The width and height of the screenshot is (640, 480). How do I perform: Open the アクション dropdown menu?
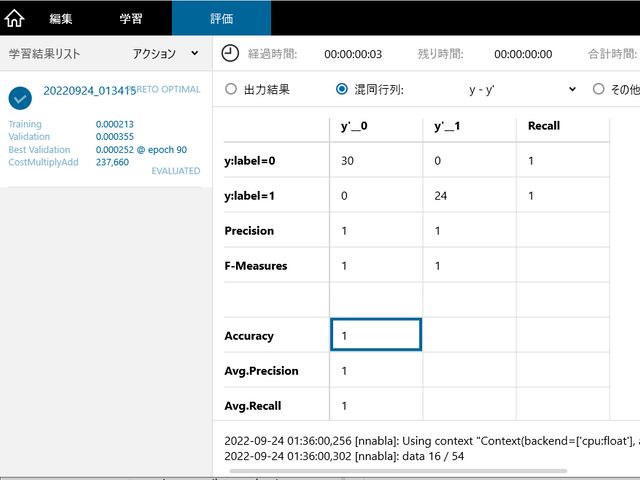pos(166,54)
